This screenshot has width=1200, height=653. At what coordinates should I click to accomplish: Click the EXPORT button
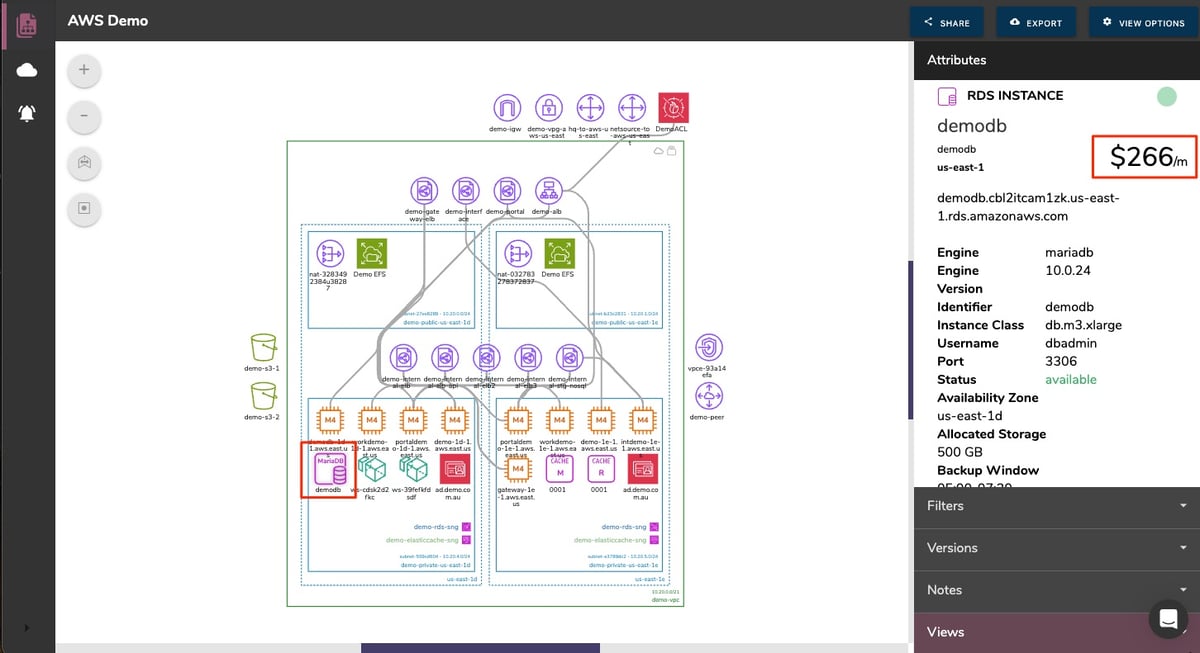pos(1036,21)
